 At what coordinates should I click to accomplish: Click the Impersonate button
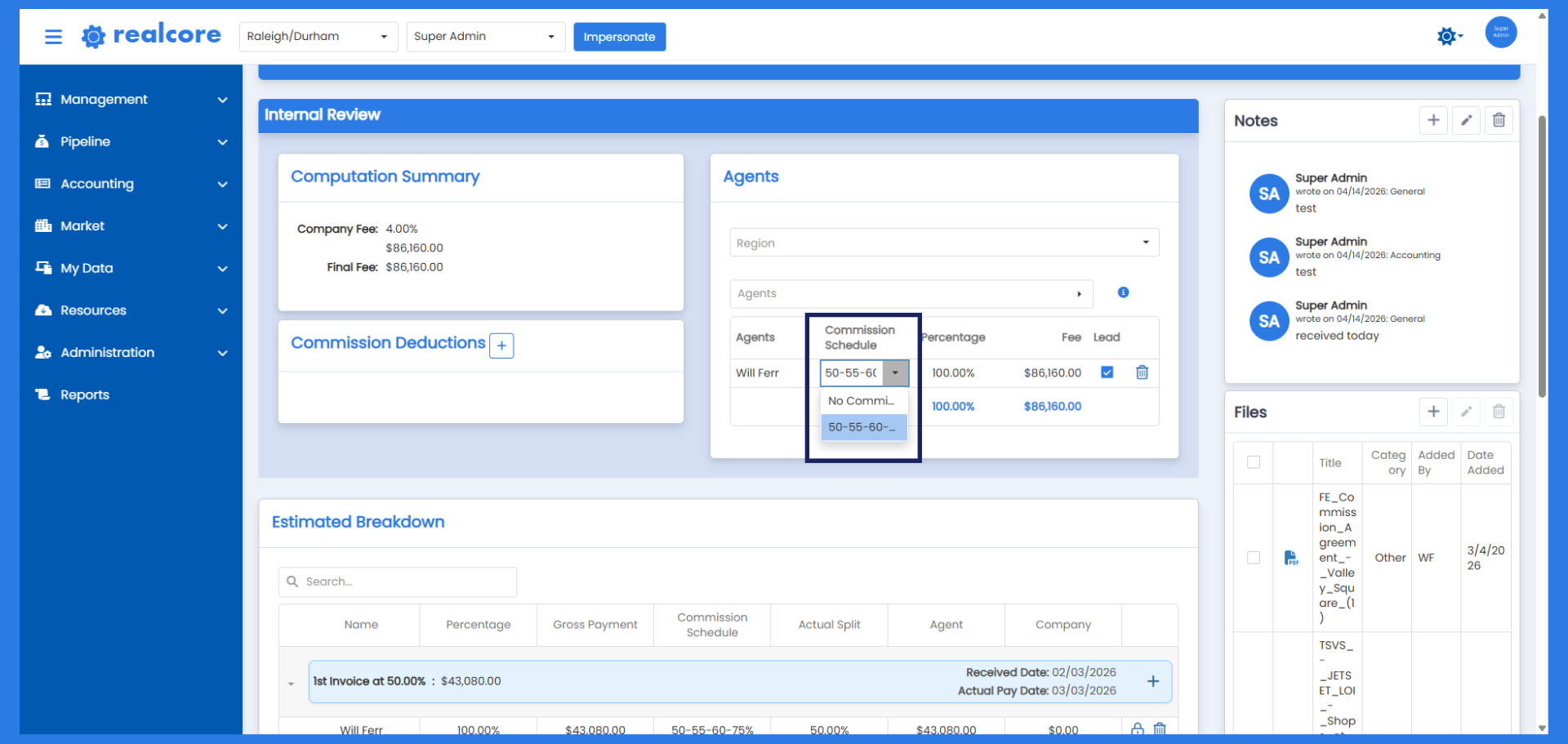(x=619, y=37)
